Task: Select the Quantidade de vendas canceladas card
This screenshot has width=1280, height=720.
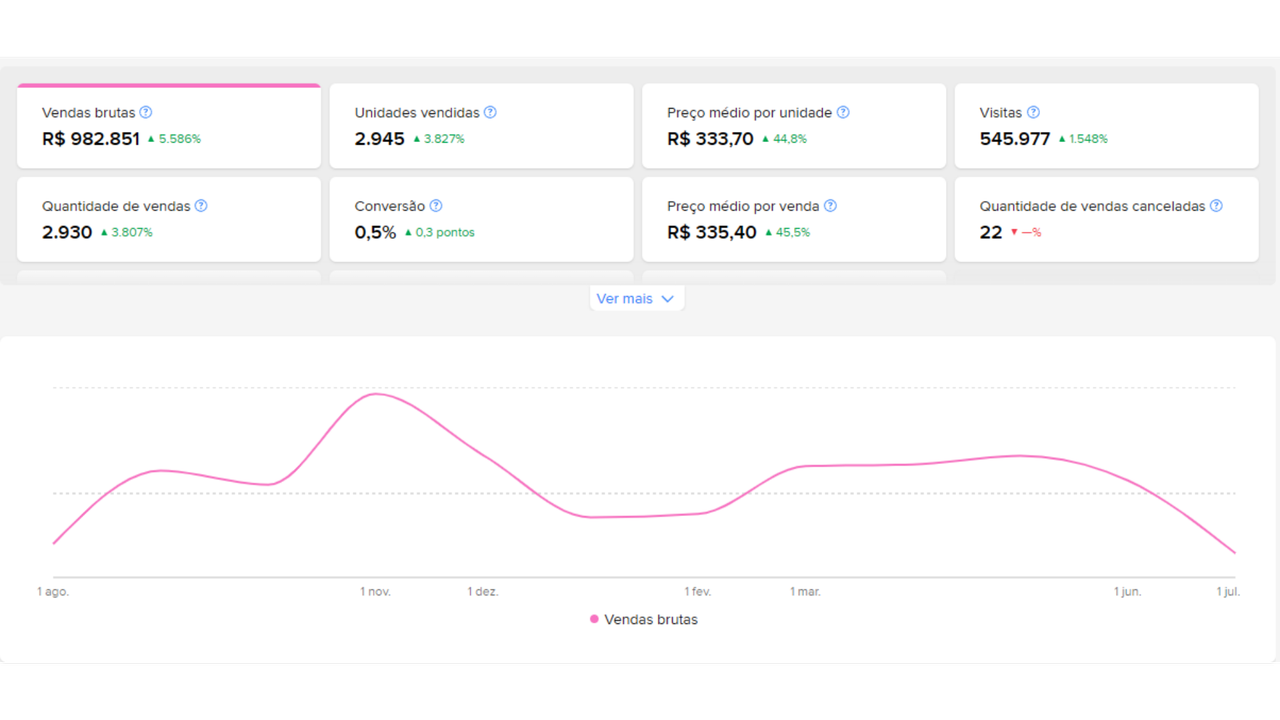Action: point(1106,219)
